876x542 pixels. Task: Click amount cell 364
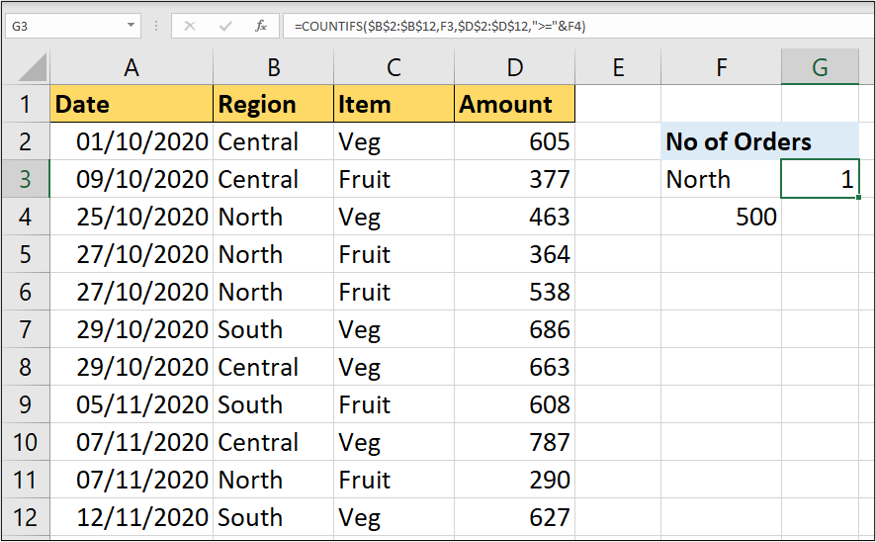point(515,254)
